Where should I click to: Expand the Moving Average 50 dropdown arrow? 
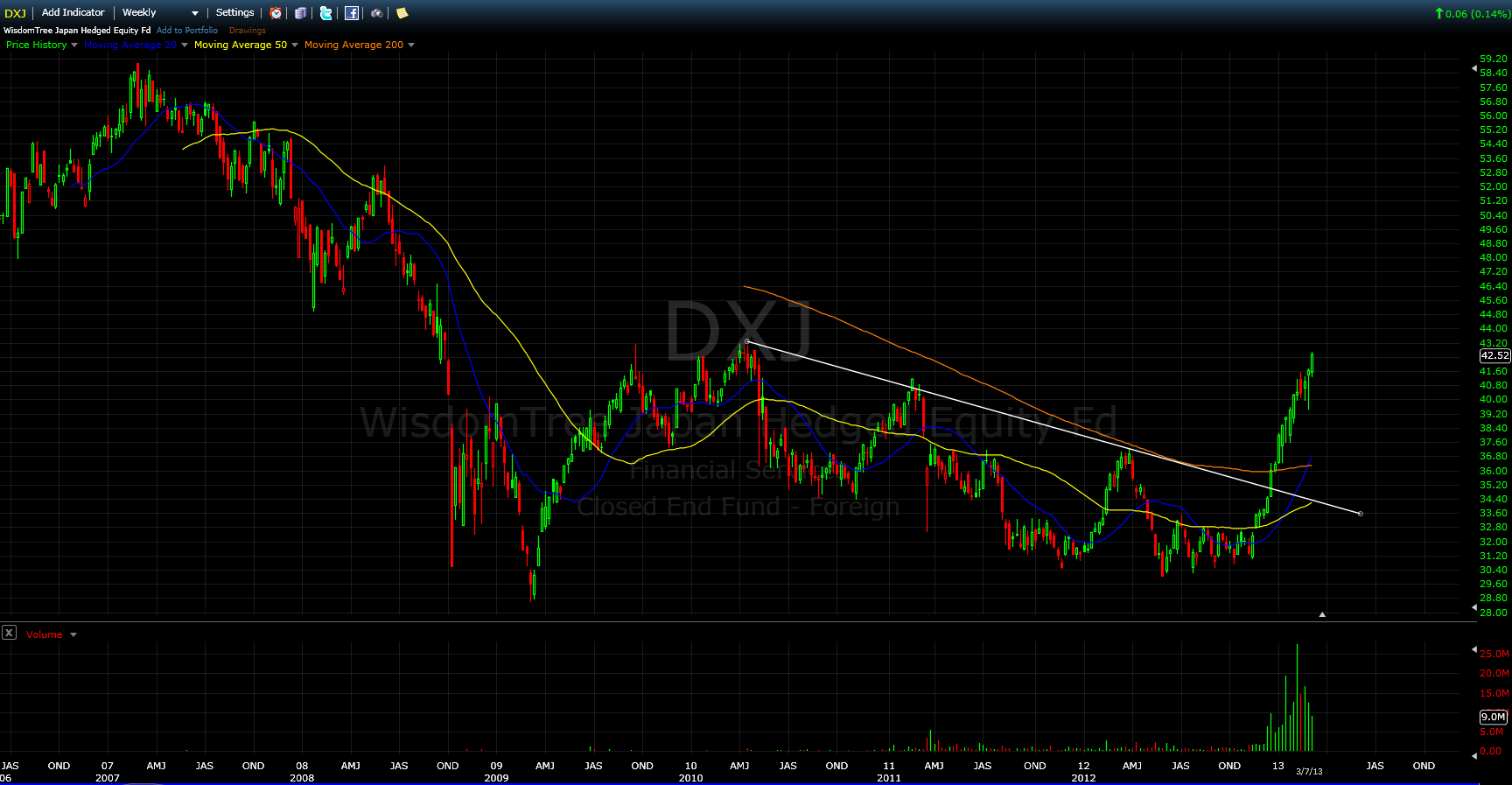tap(295, 46)
